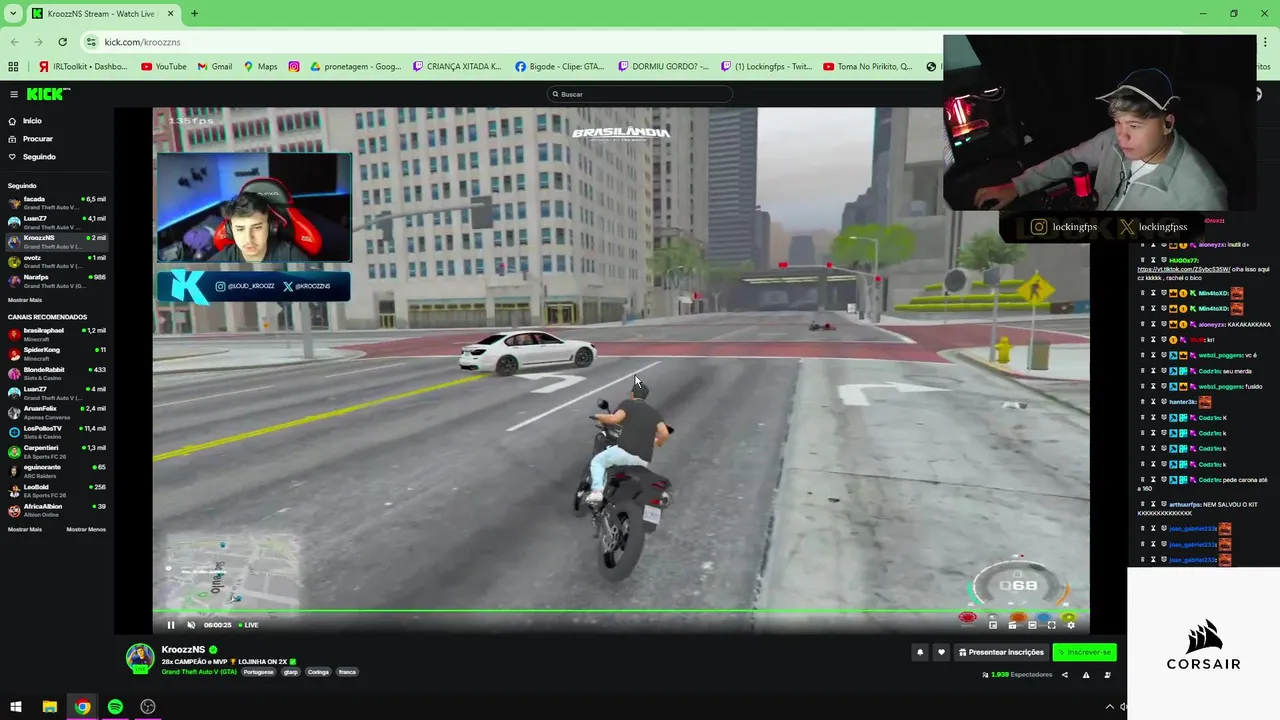This screenshot has height=720, width=1280.
Task: Open eguinorante recommended channel
Action: (57, 470)
